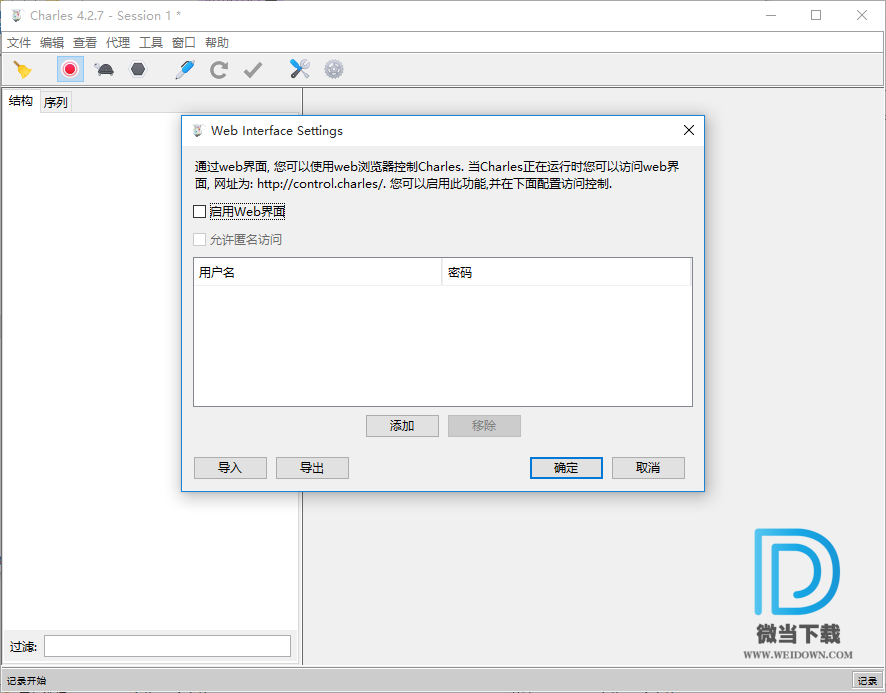Open the 查看 menu
886x693 pixels.
tap(85, 42)
